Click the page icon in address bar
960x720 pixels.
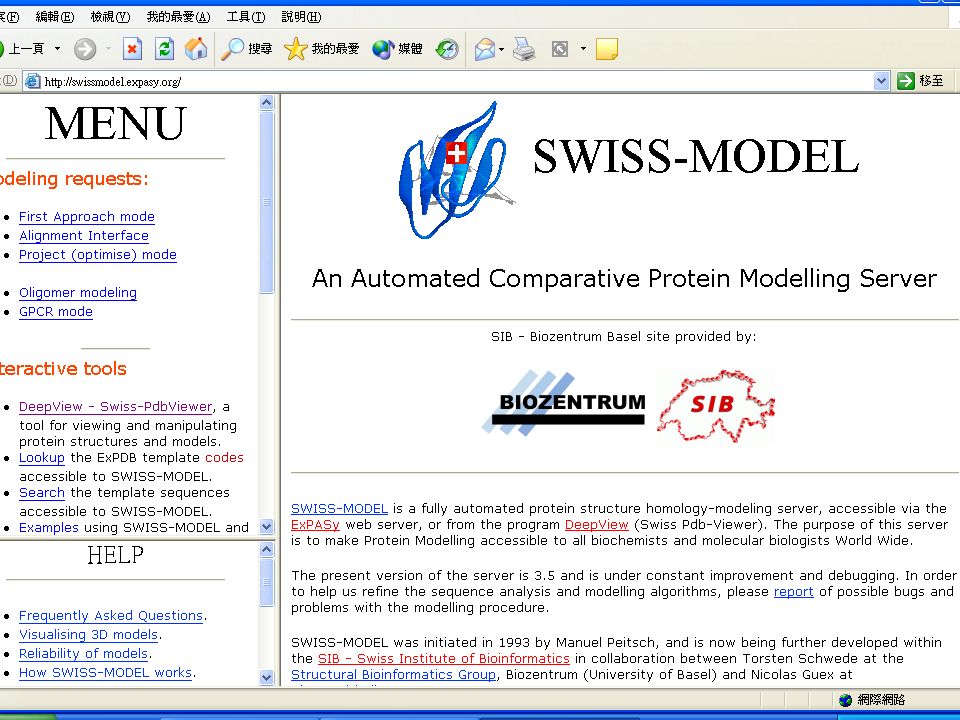[x=33, y=81]
